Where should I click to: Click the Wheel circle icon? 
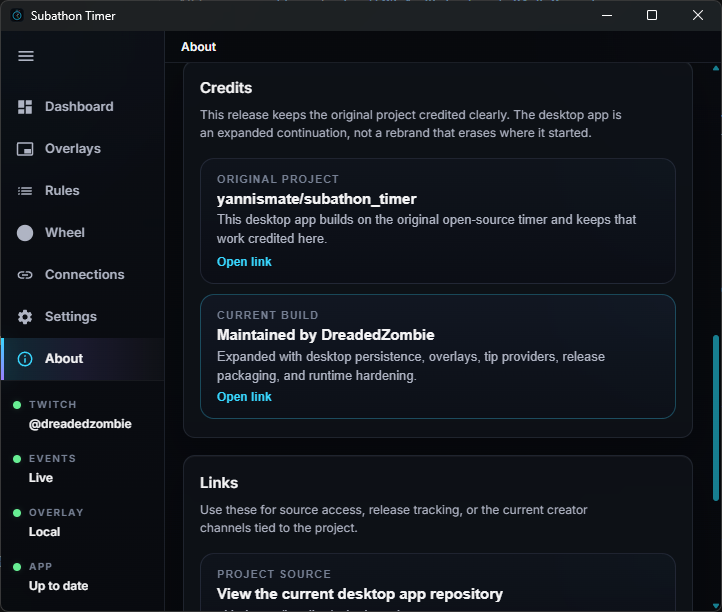pyautogui.click(x=25, y=233)
